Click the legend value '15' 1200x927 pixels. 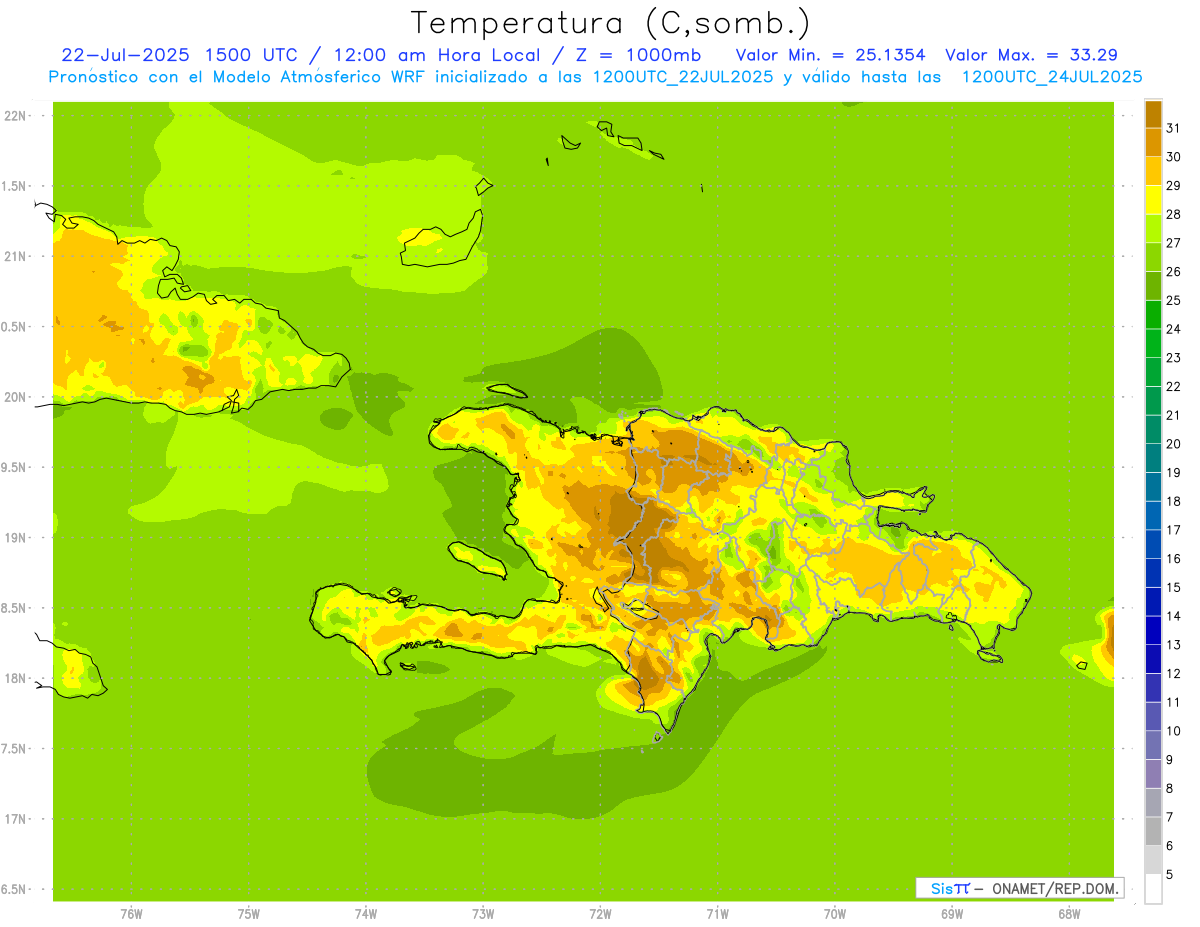click(x=1173, y=587)
